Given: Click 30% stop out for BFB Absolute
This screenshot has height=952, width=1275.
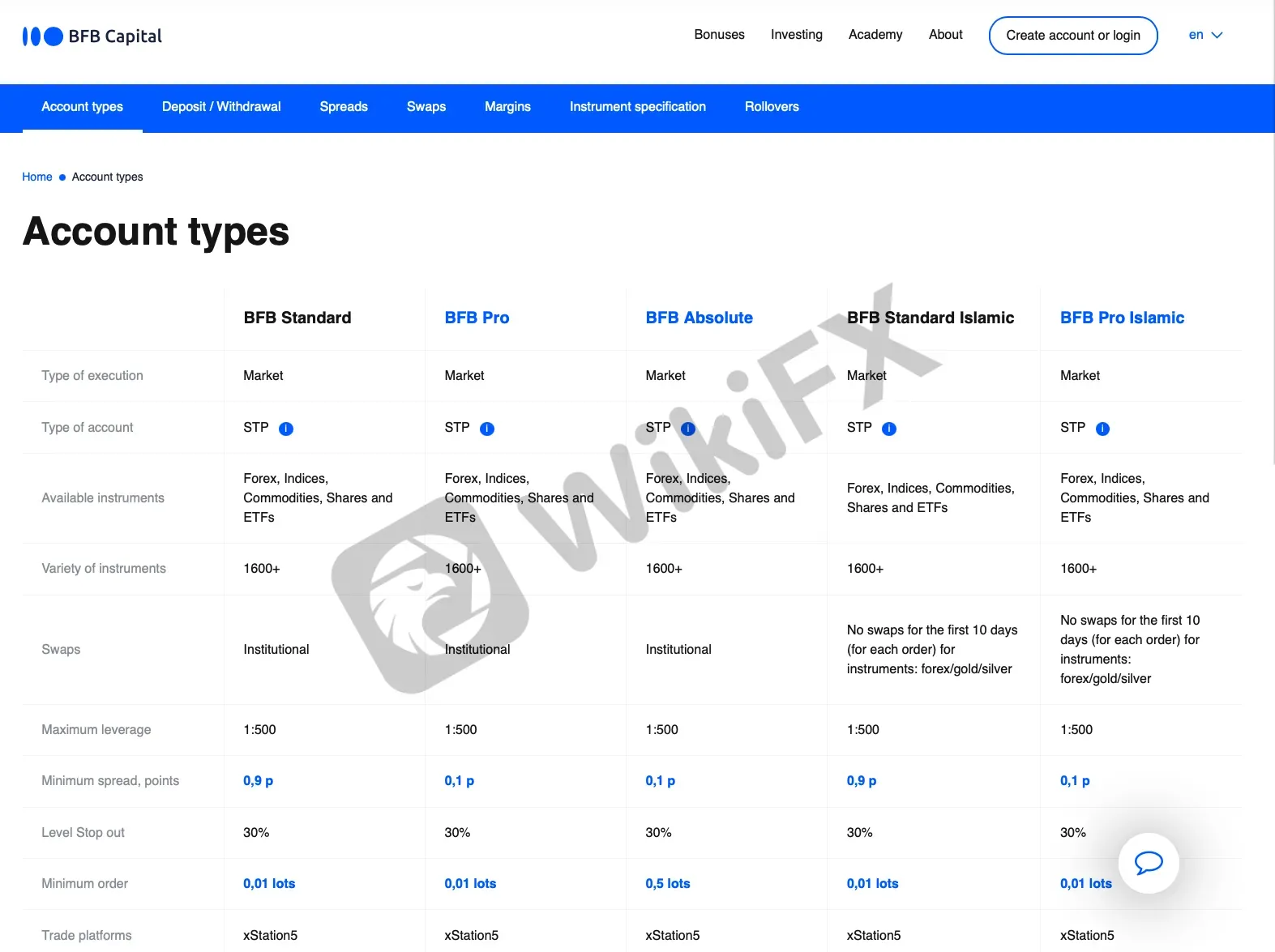Looking at the screenshot, I should 658,833.
